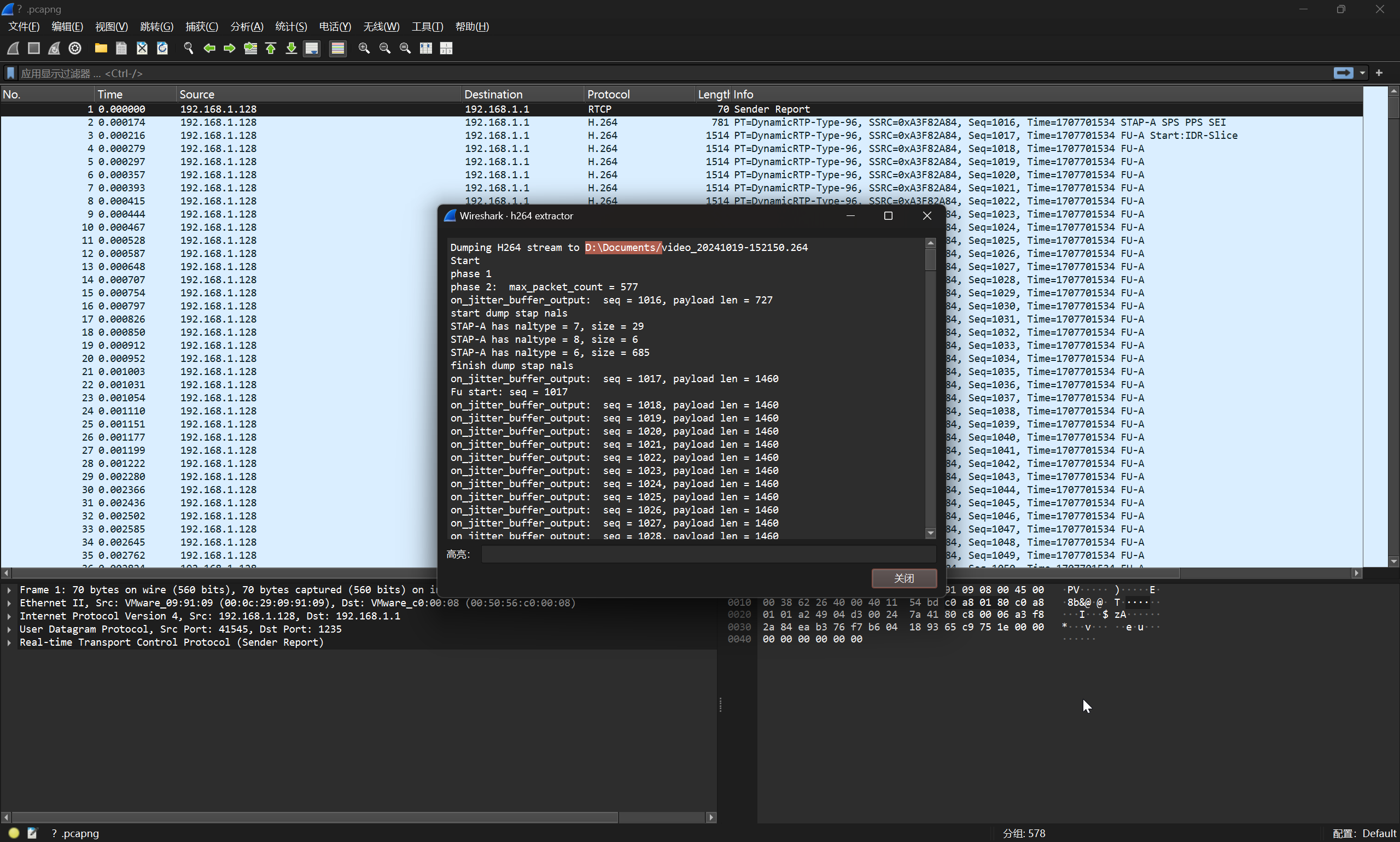Click the Start capturing packets shark fin icon
Viewport: 1400px width, 842px height.
pos(13,48)
